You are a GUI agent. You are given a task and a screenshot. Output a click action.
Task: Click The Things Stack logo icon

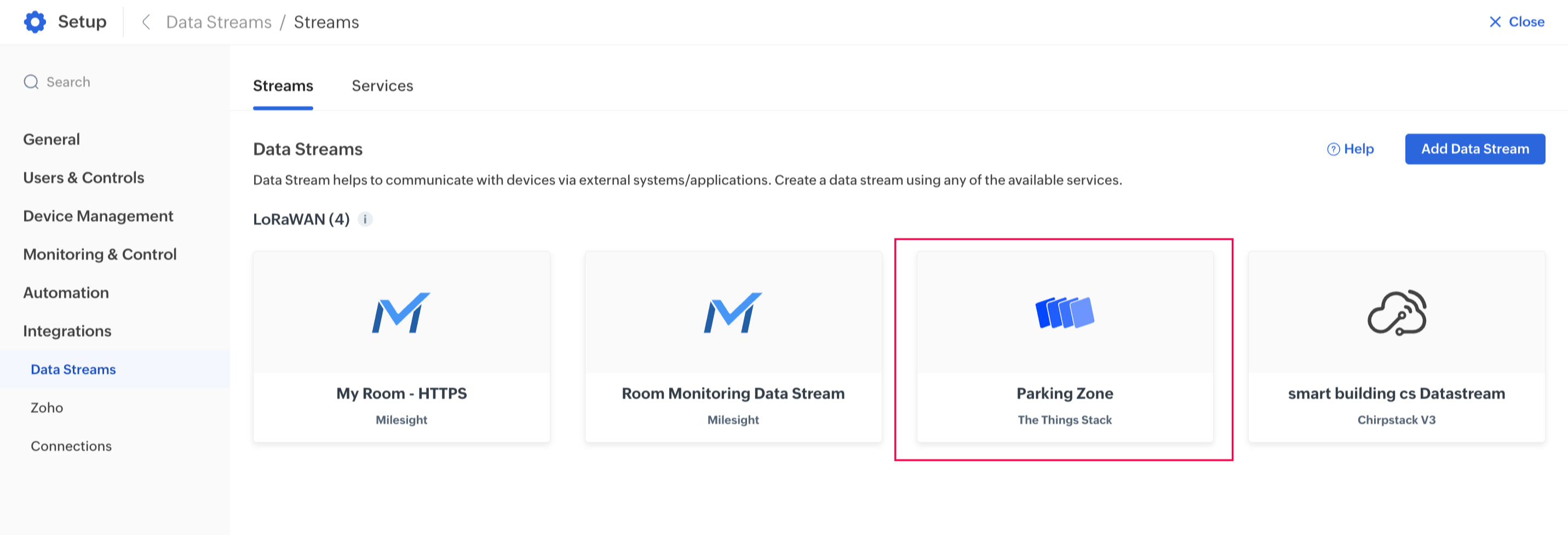pyautogui.click(x=1065, y=313)
